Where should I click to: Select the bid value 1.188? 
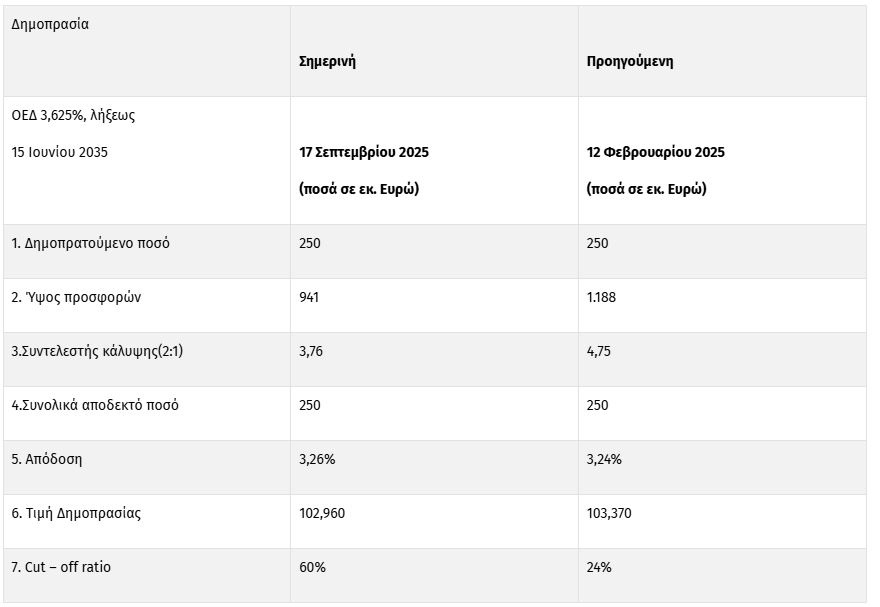pos(603,297)
